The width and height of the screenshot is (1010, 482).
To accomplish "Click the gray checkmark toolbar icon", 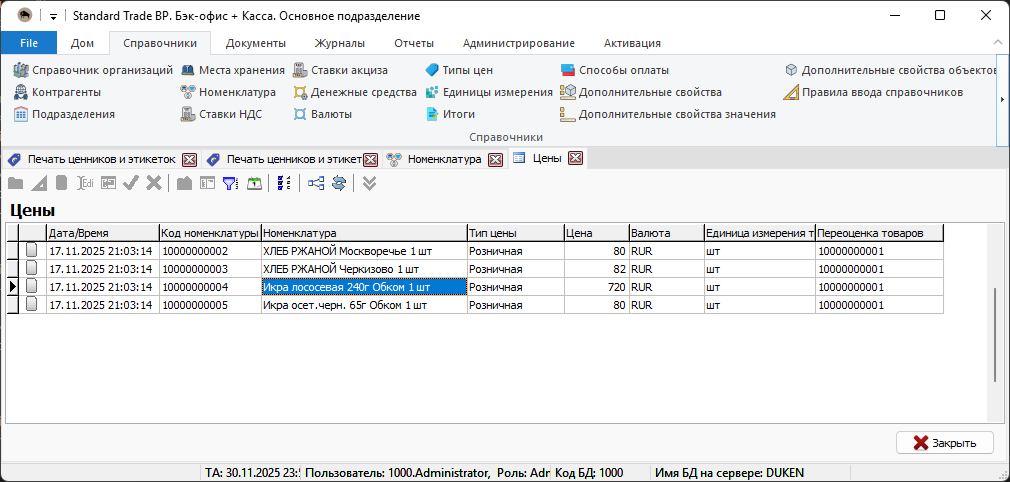I will click(x=131, y=184).
